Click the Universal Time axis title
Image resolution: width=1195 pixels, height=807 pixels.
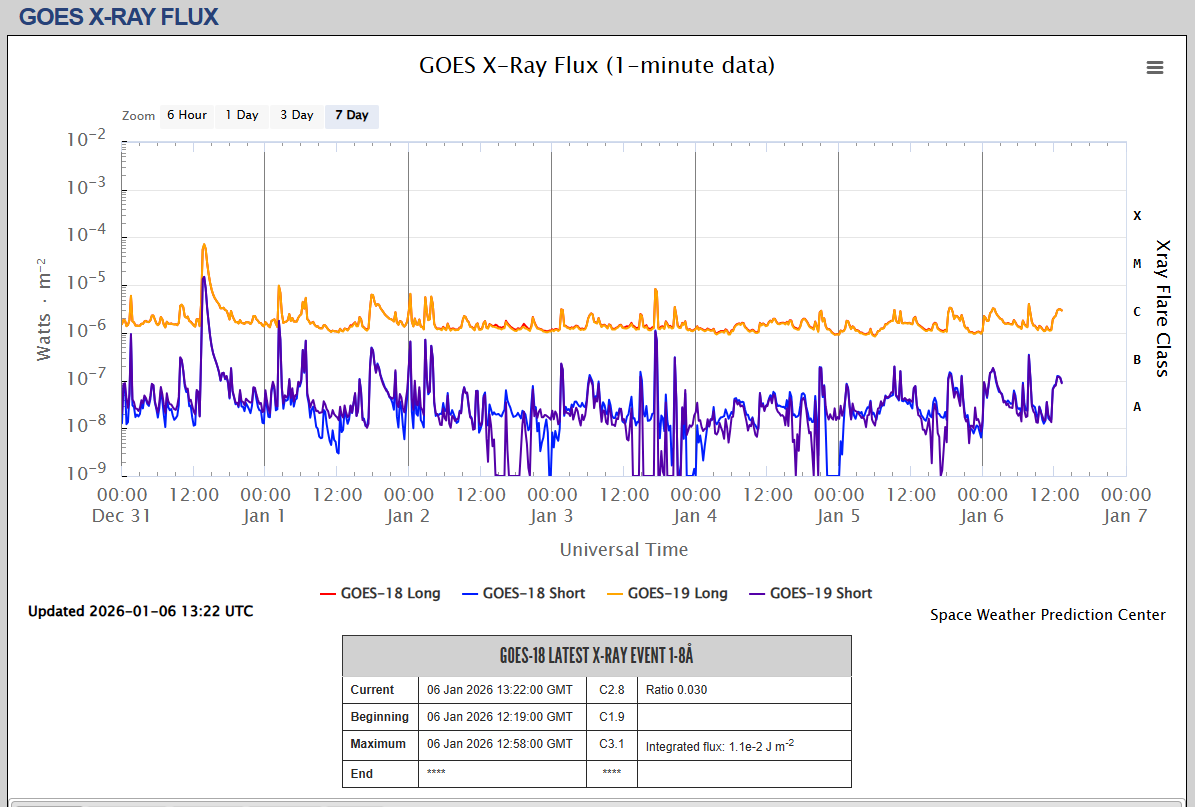pyautogui.click(x=623, y=549)
